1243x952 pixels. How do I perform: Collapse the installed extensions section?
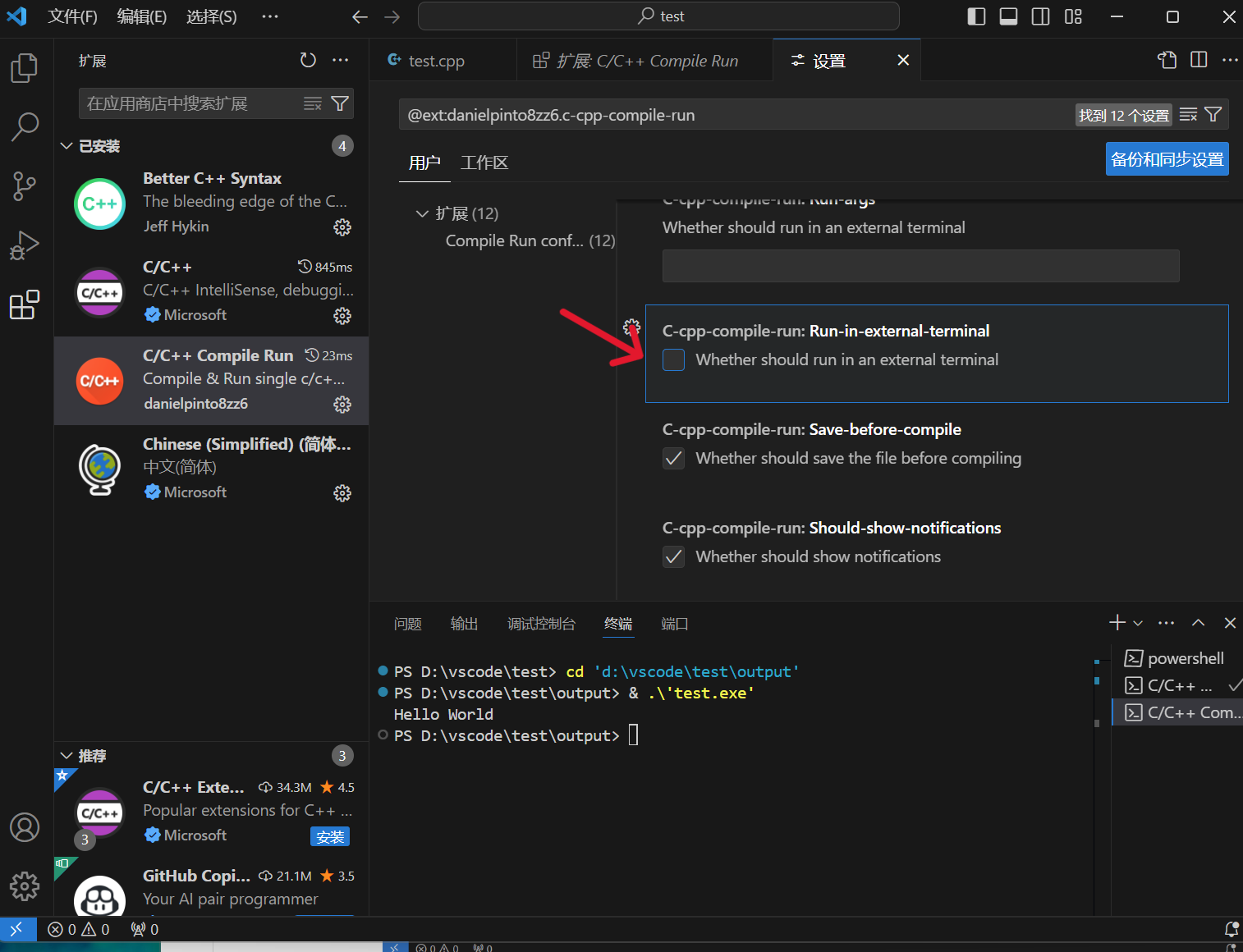[x=67, y=146]
